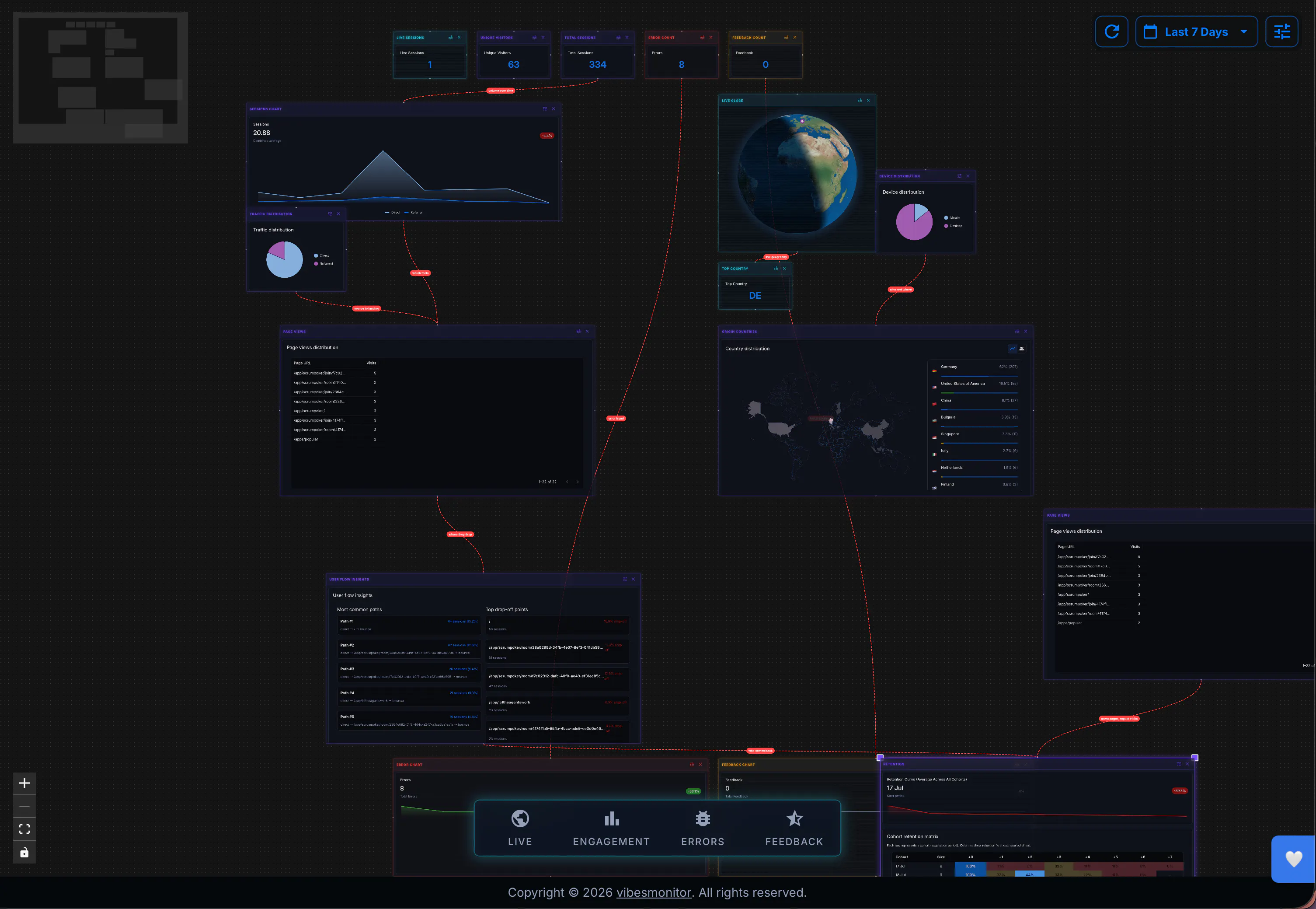
Task: Open settings for the Device Distribution widget
Action: 959,176
